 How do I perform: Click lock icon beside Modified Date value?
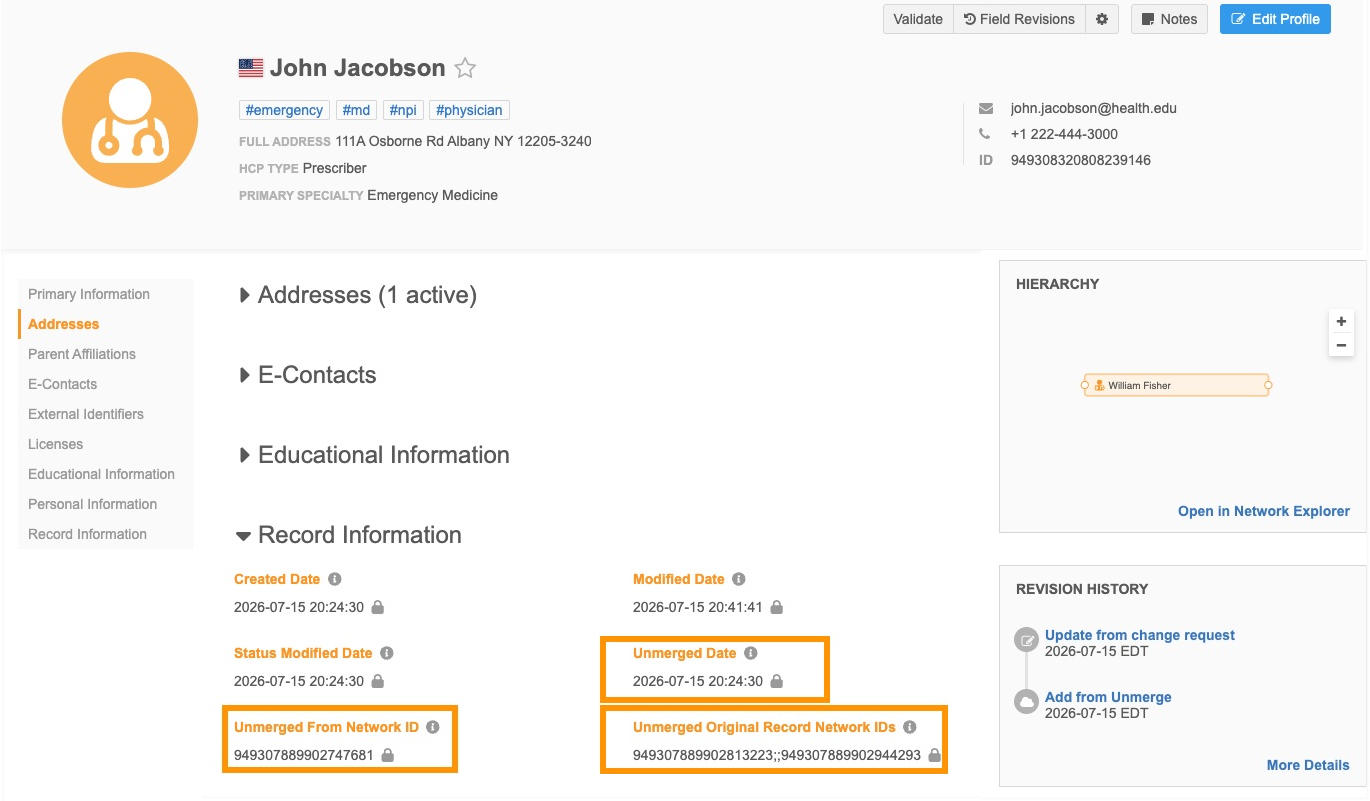pyautogui.click(x=777, y=607)
